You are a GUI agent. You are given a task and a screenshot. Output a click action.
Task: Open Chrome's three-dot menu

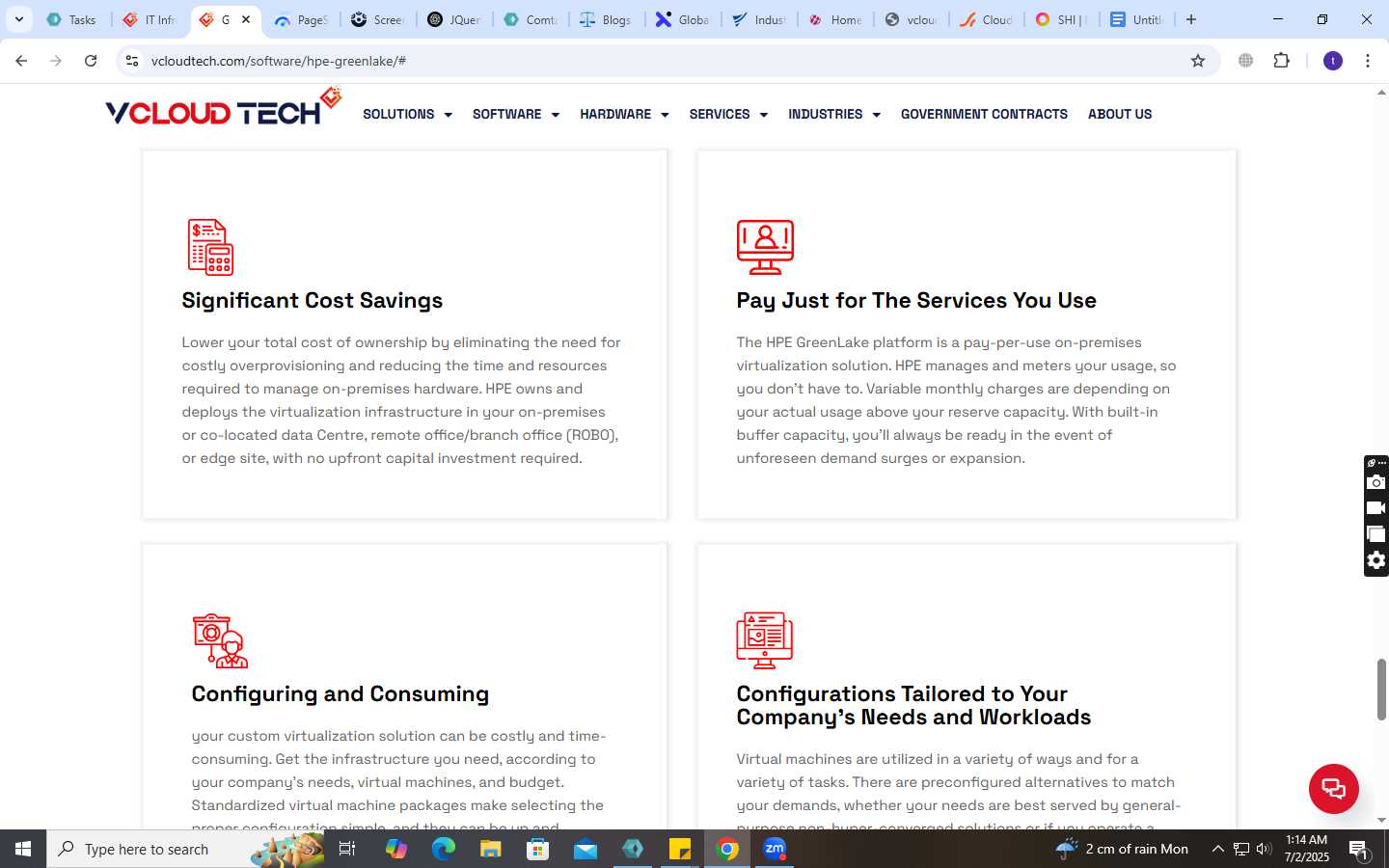tap(1367, 61)
